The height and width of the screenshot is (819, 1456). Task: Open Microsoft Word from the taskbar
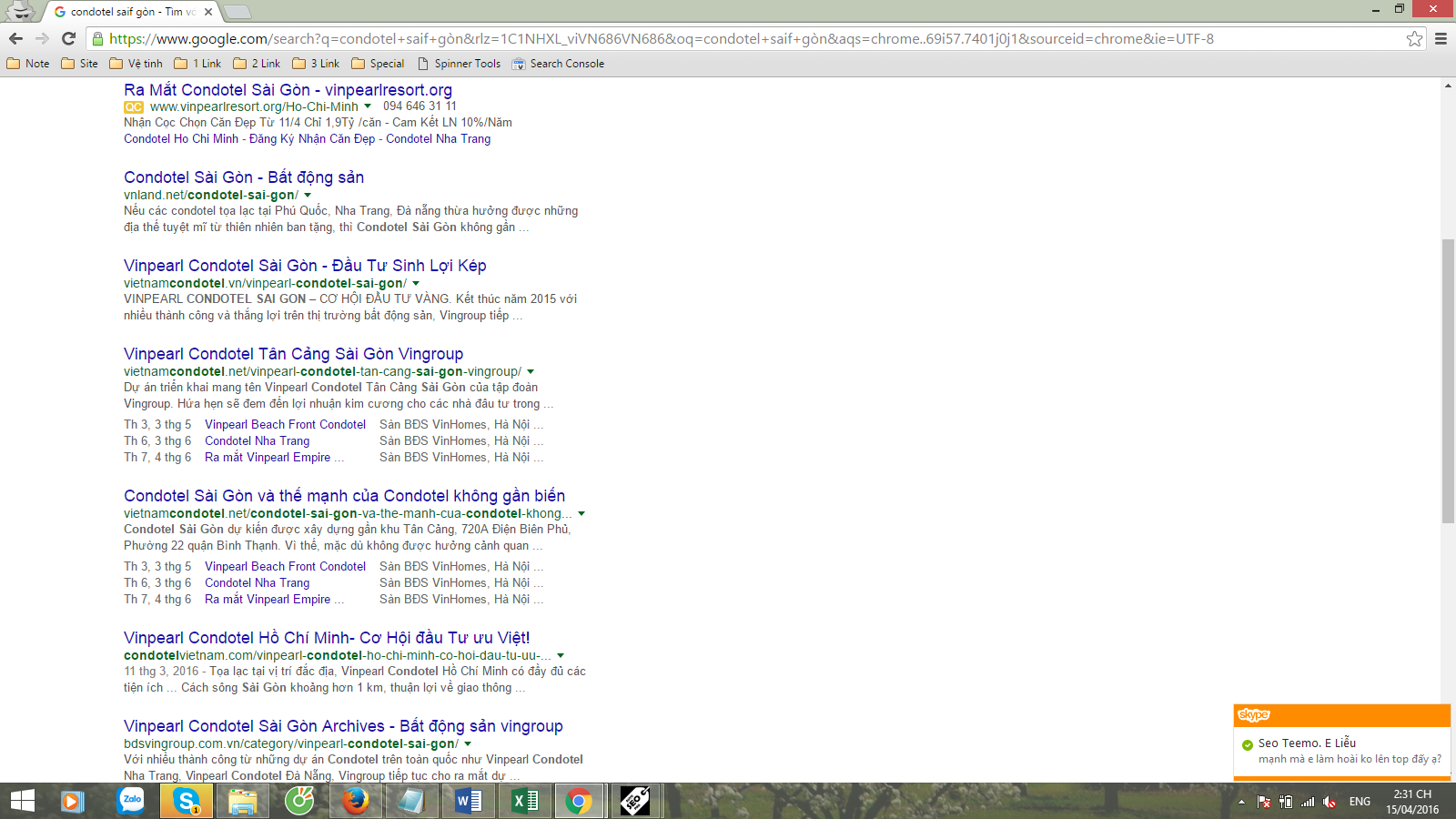click(468, 801)
